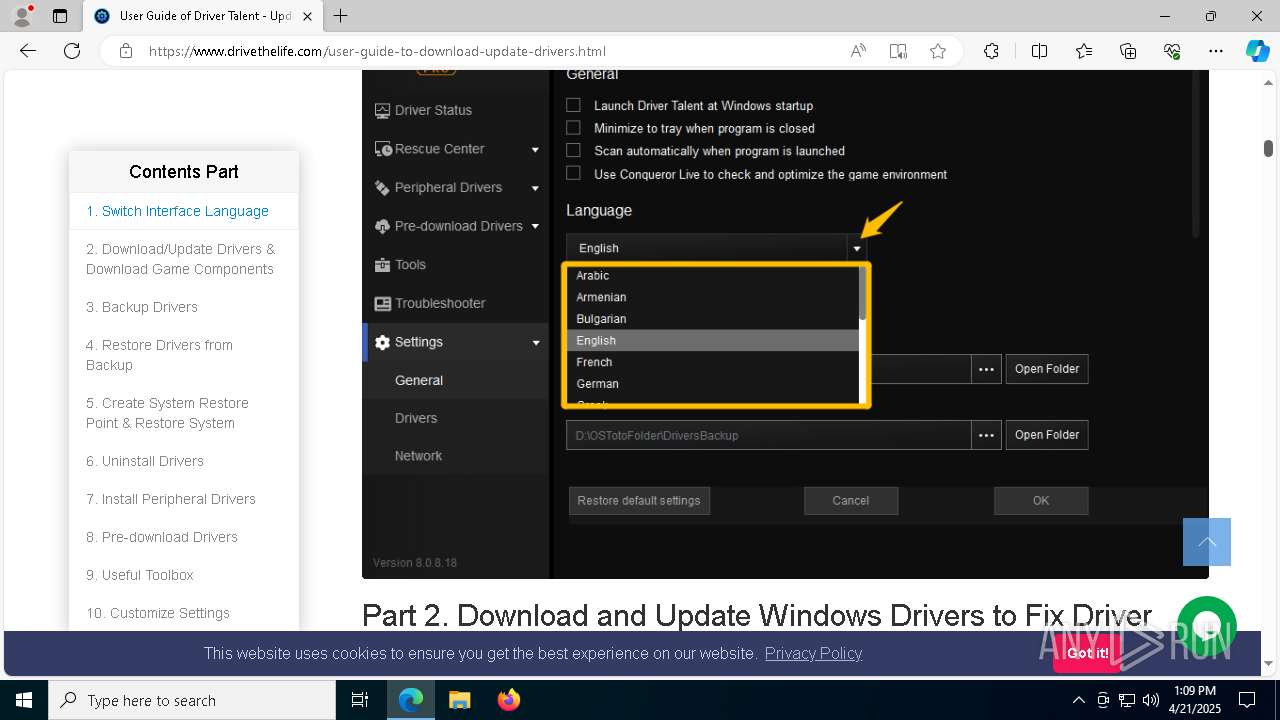
Task: Open Browser essentials icon
Action: pyautogui.click(x=1172, y=51)
